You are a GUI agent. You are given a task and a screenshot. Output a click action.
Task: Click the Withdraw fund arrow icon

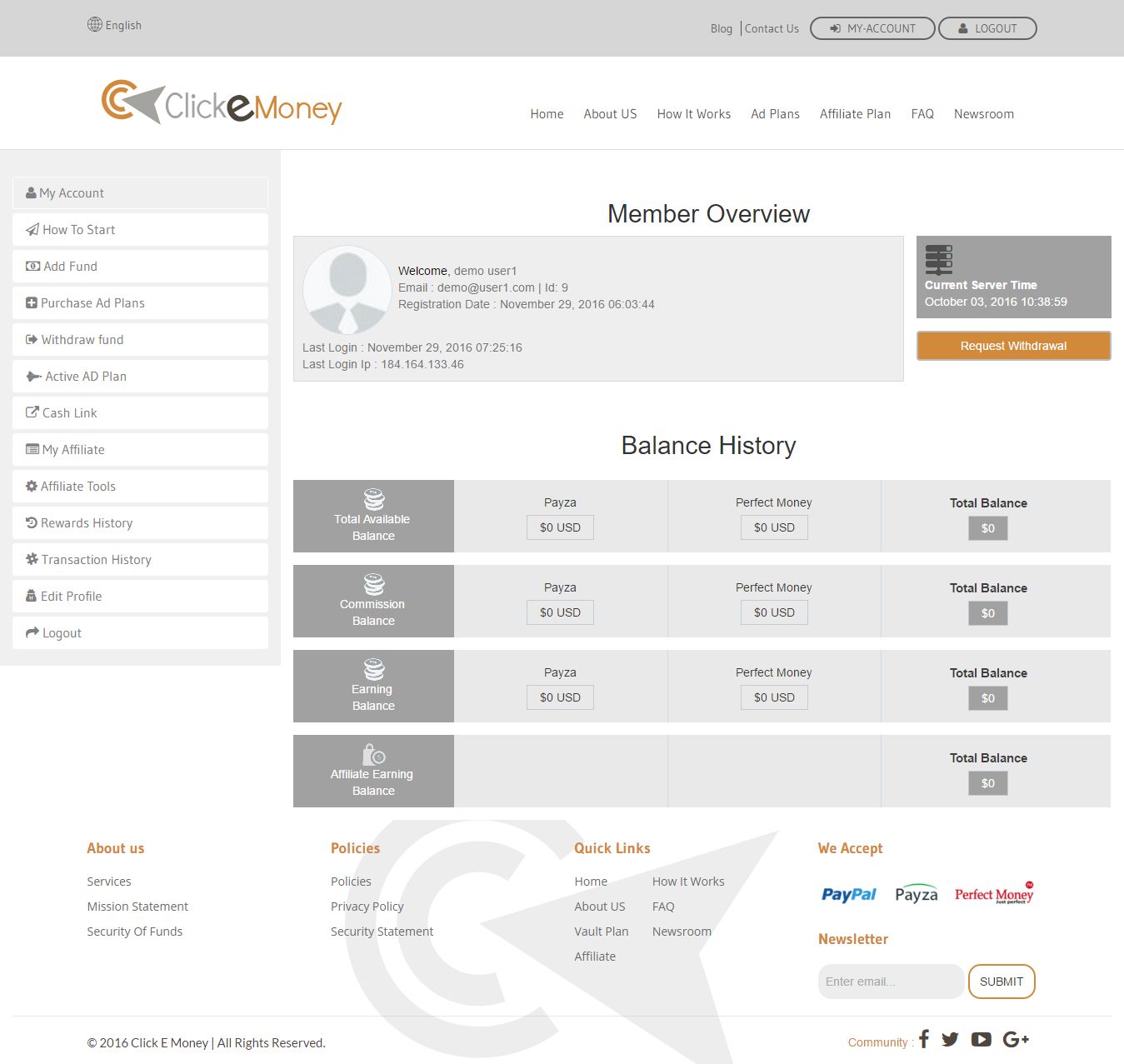pos(32,340)
